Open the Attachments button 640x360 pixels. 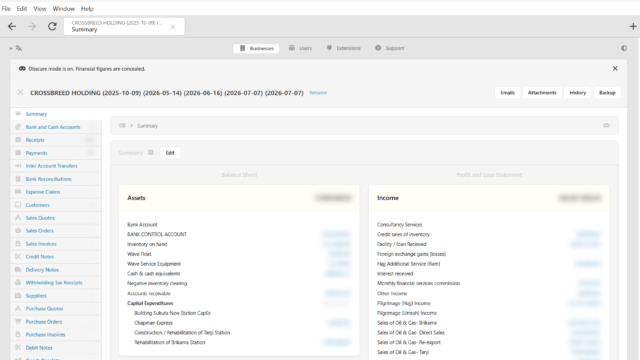542,93
